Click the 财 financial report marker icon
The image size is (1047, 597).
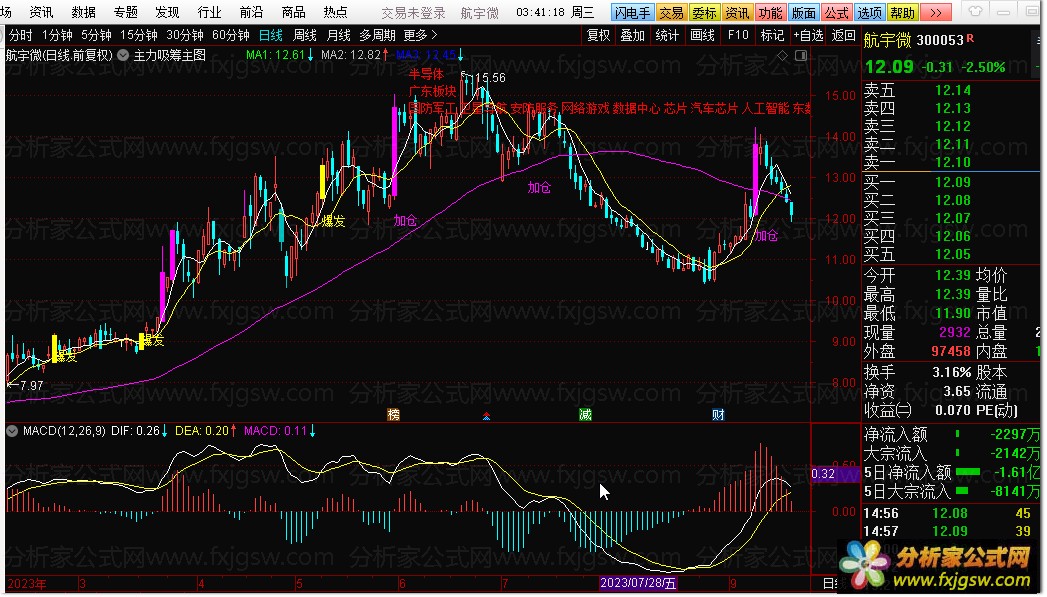(718, 415)
